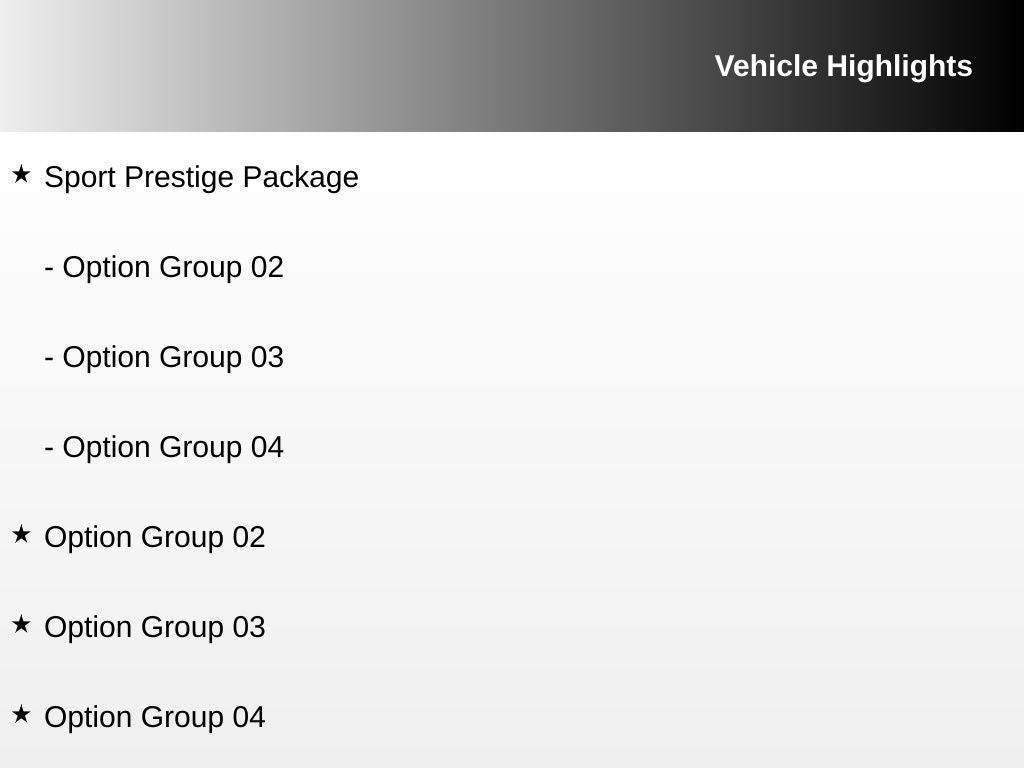Select the Sport Prestige Package heading text
This screenshot has width=1024, height=768.
pos(201,177)
